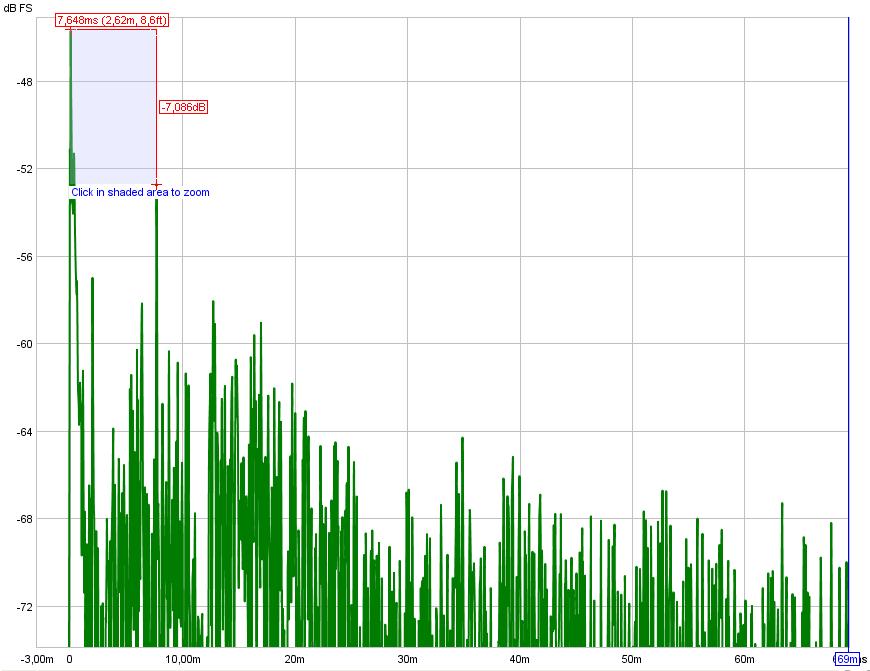This screenshot has height=671, width=870.
Task: Click the -52 tick on the vertical axis
Action: click(25, 169)
